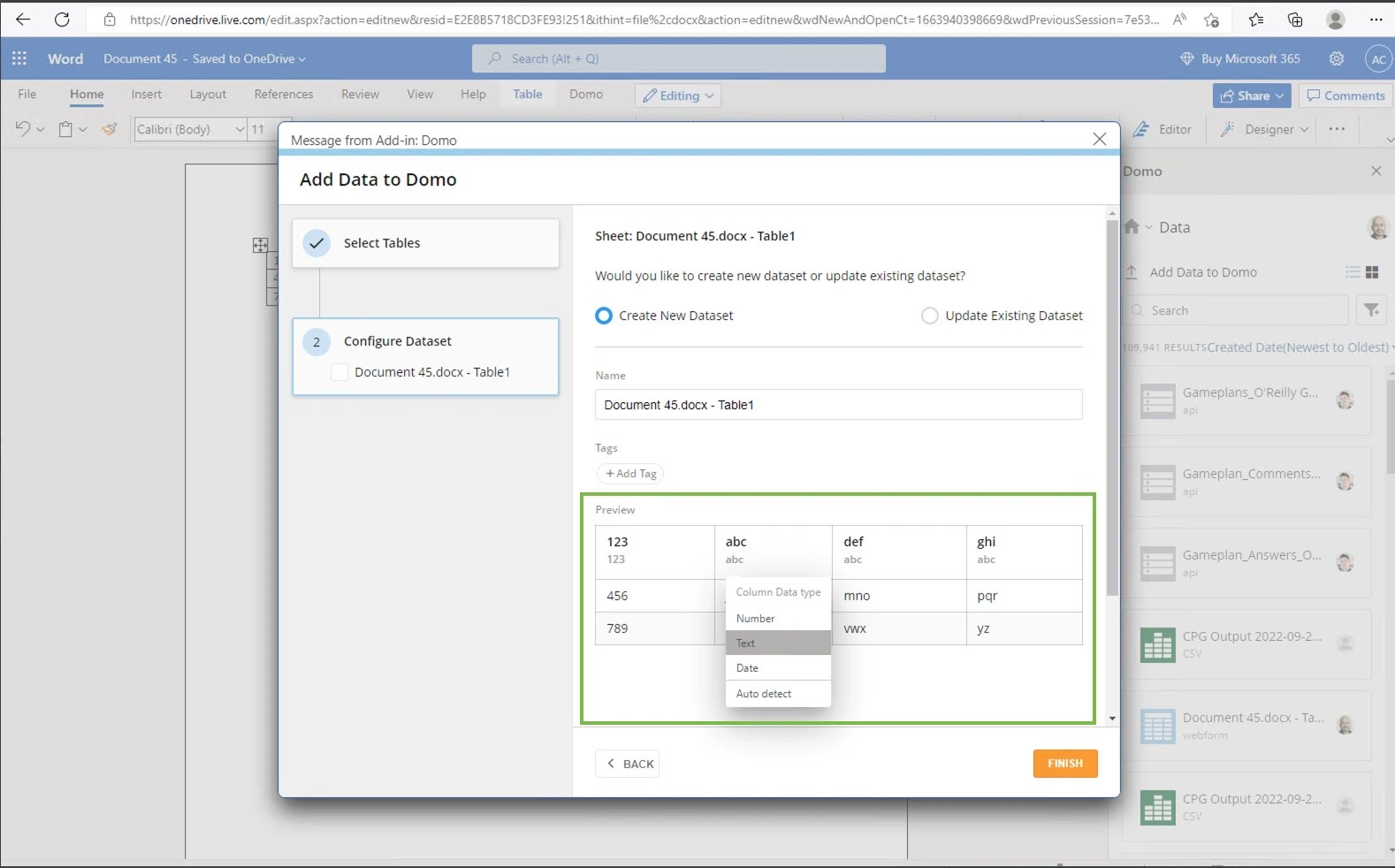Click the table move handle in document
Image resolution: width=1395 pixels, height=868 pixels.
tap(260, 246)
